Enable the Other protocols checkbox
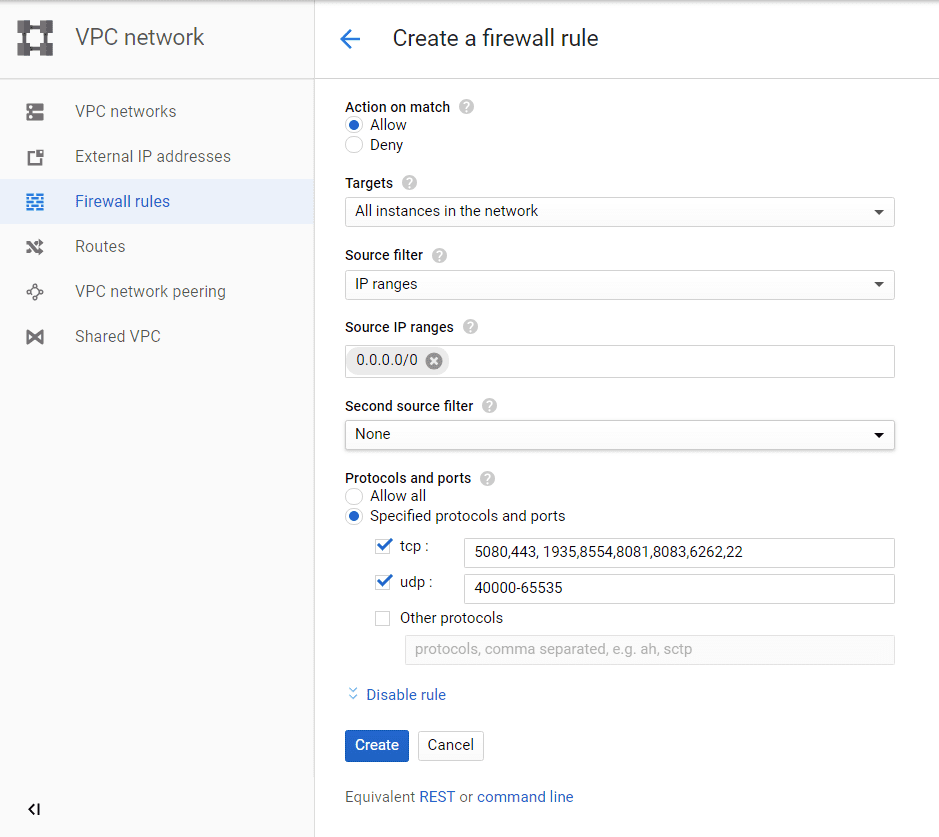Screen dimensions: 939x837 [383, 618]
